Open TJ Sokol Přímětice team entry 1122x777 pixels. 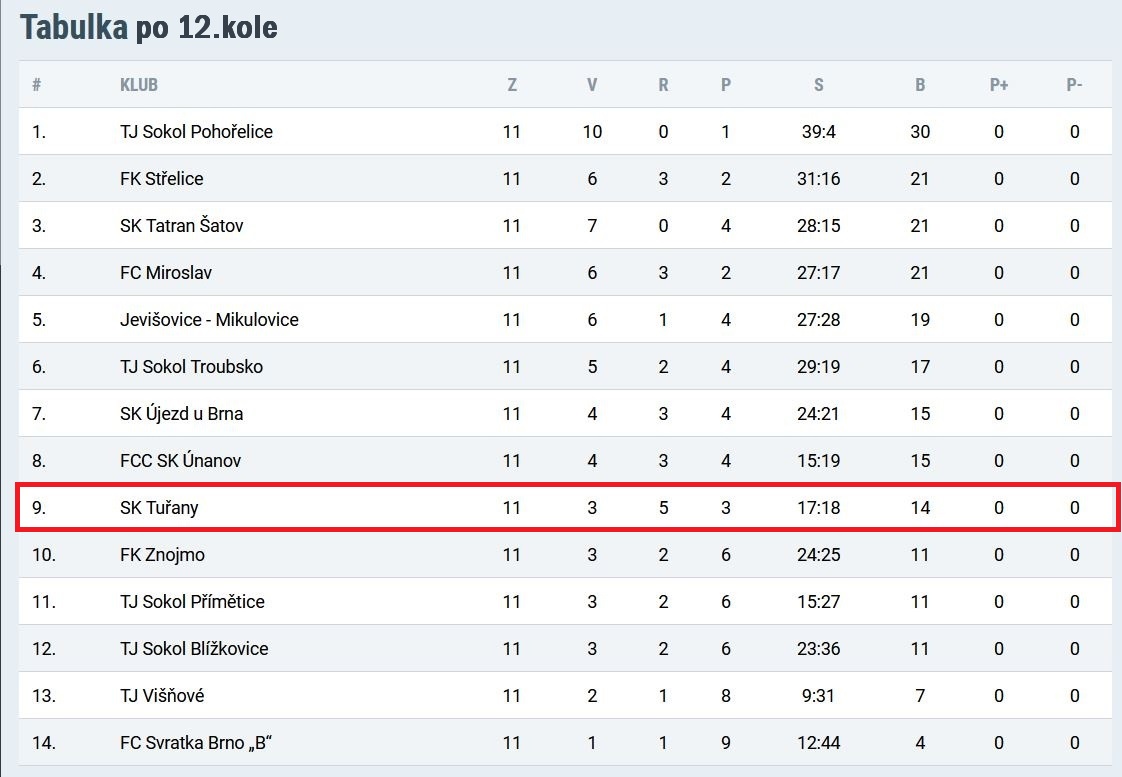[x=192, y=602]
